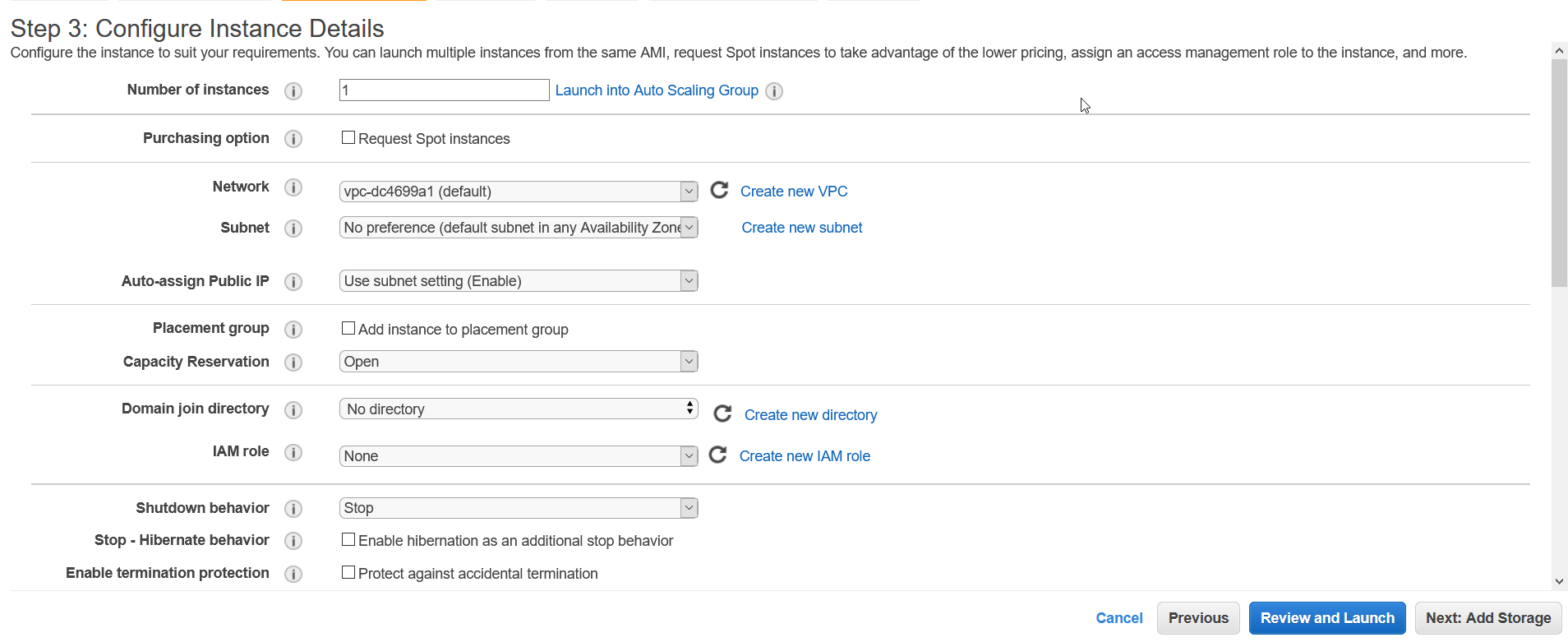Open the Shutdown behavior dropdown
This screenshot has width=1568, height=642.
pyautogui.click(x=519, y=508)
